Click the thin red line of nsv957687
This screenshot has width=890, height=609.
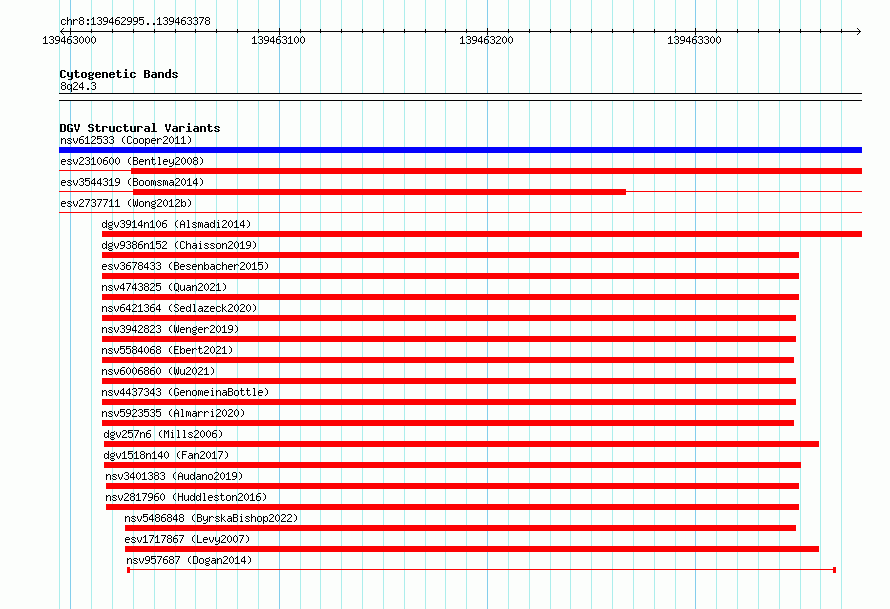pos(481,570)
